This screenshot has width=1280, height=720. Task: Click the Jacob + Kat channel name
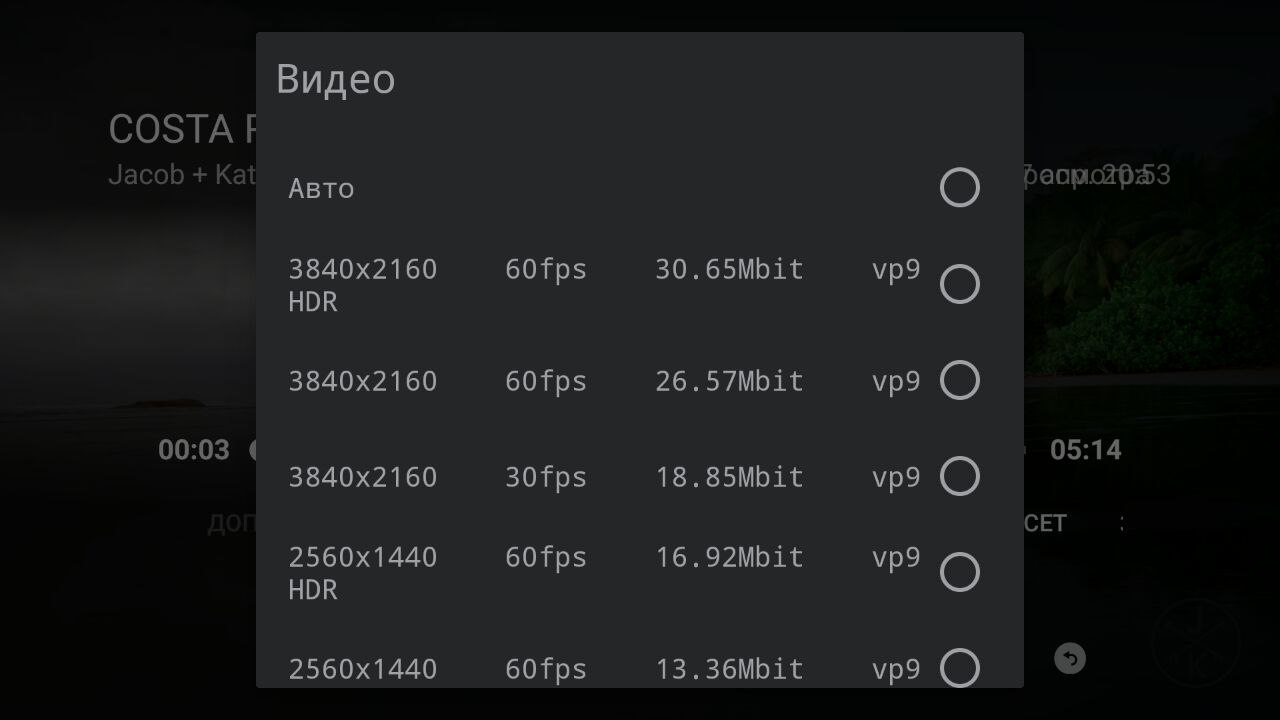point(182,175)
